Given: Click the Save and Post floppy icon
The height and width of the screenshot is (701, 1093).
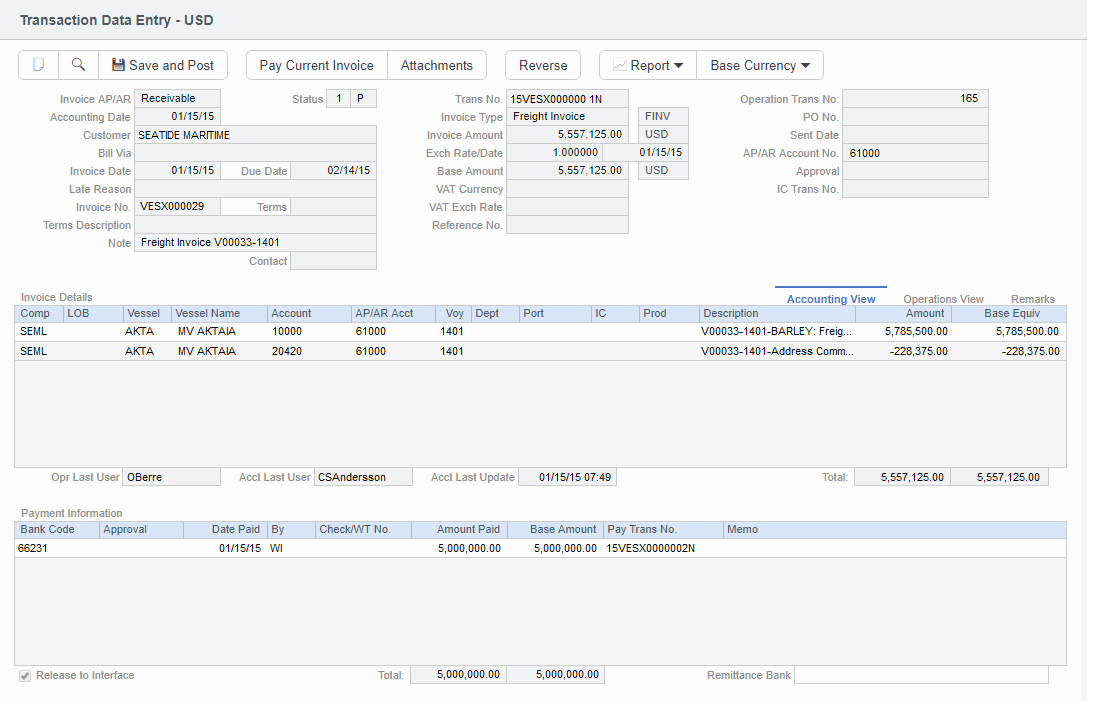Looking at the screenshot, I should click(x=118, y=65).
